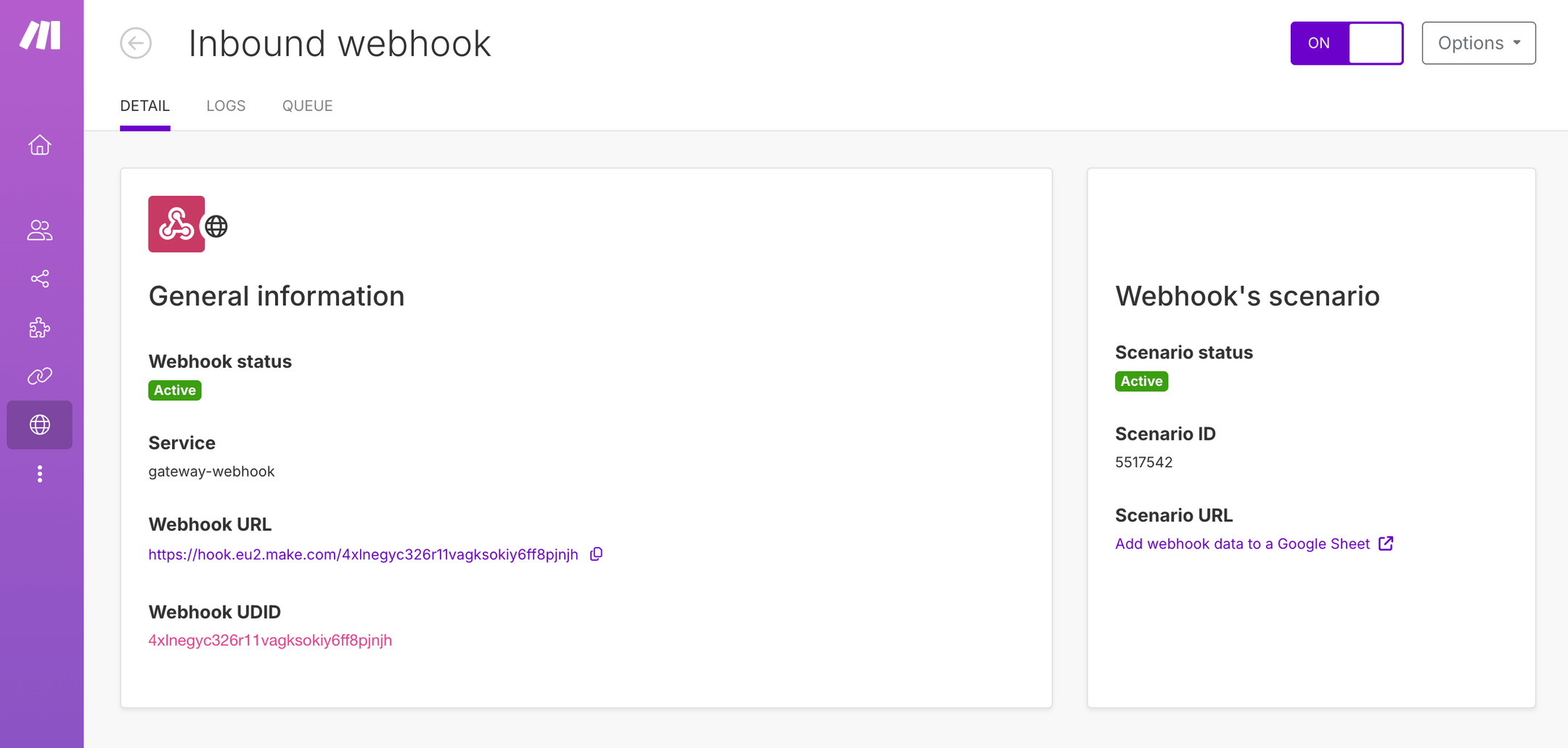Open the Scenarios share icon in sidebar
This screenshot has height=748, width=1568.
[x=40, y=279]
